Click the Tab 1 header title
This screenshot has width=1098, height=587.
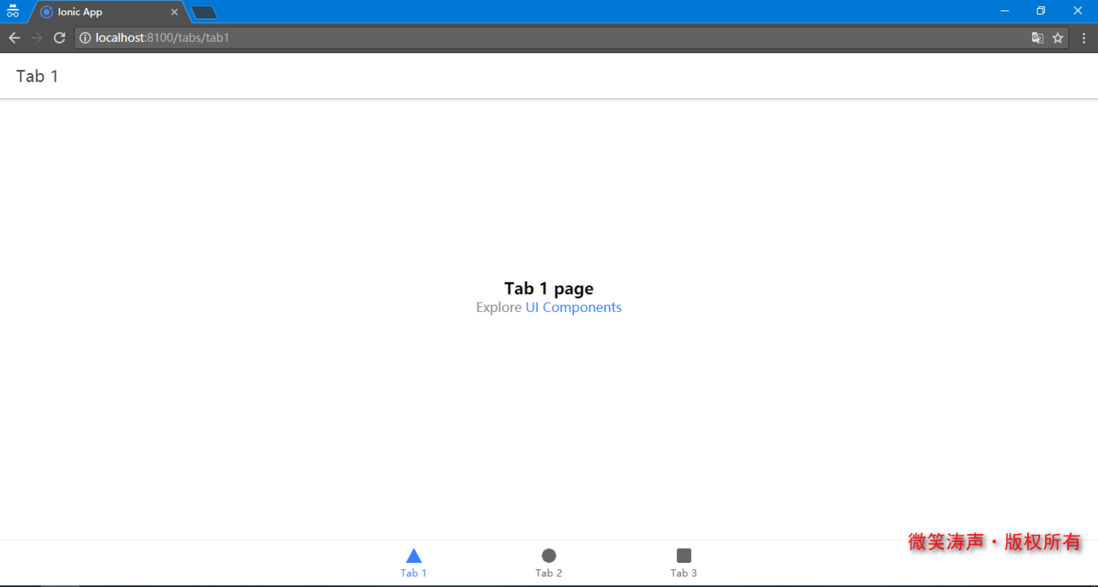click(x=37, y=76)
